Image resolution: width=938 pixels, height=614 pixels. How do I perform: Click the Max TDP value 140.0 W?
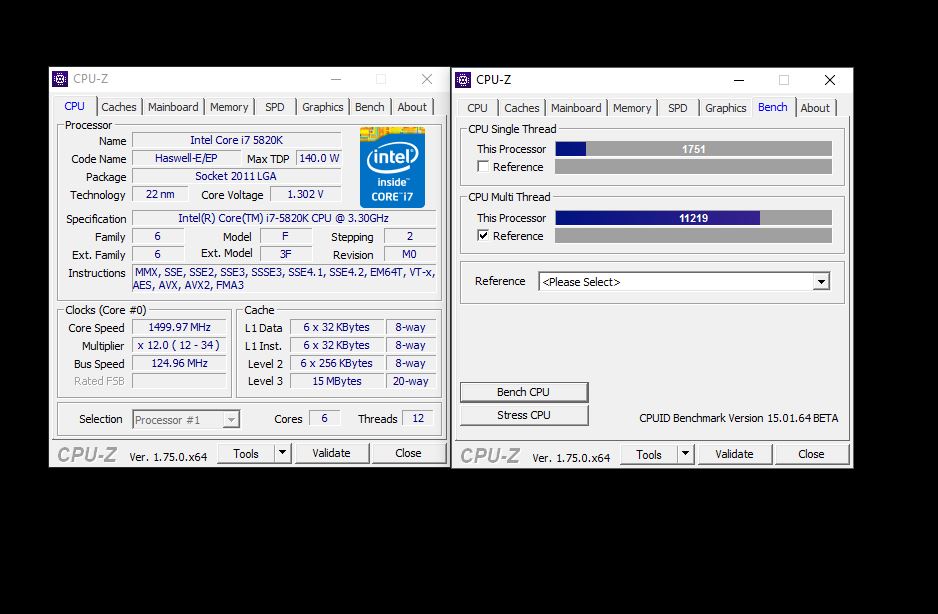click(x=319, y=158)
